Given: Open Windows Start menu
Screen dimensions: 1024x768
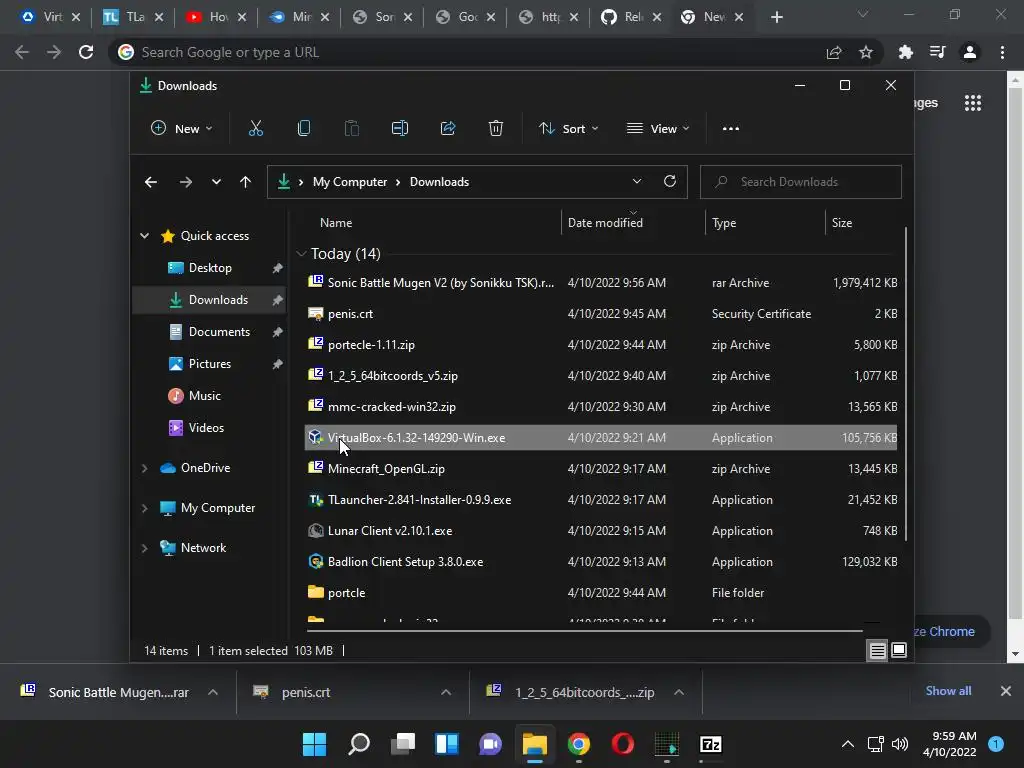Looking at the screenshot, I should pyautogui.click(x=314, y=744).
